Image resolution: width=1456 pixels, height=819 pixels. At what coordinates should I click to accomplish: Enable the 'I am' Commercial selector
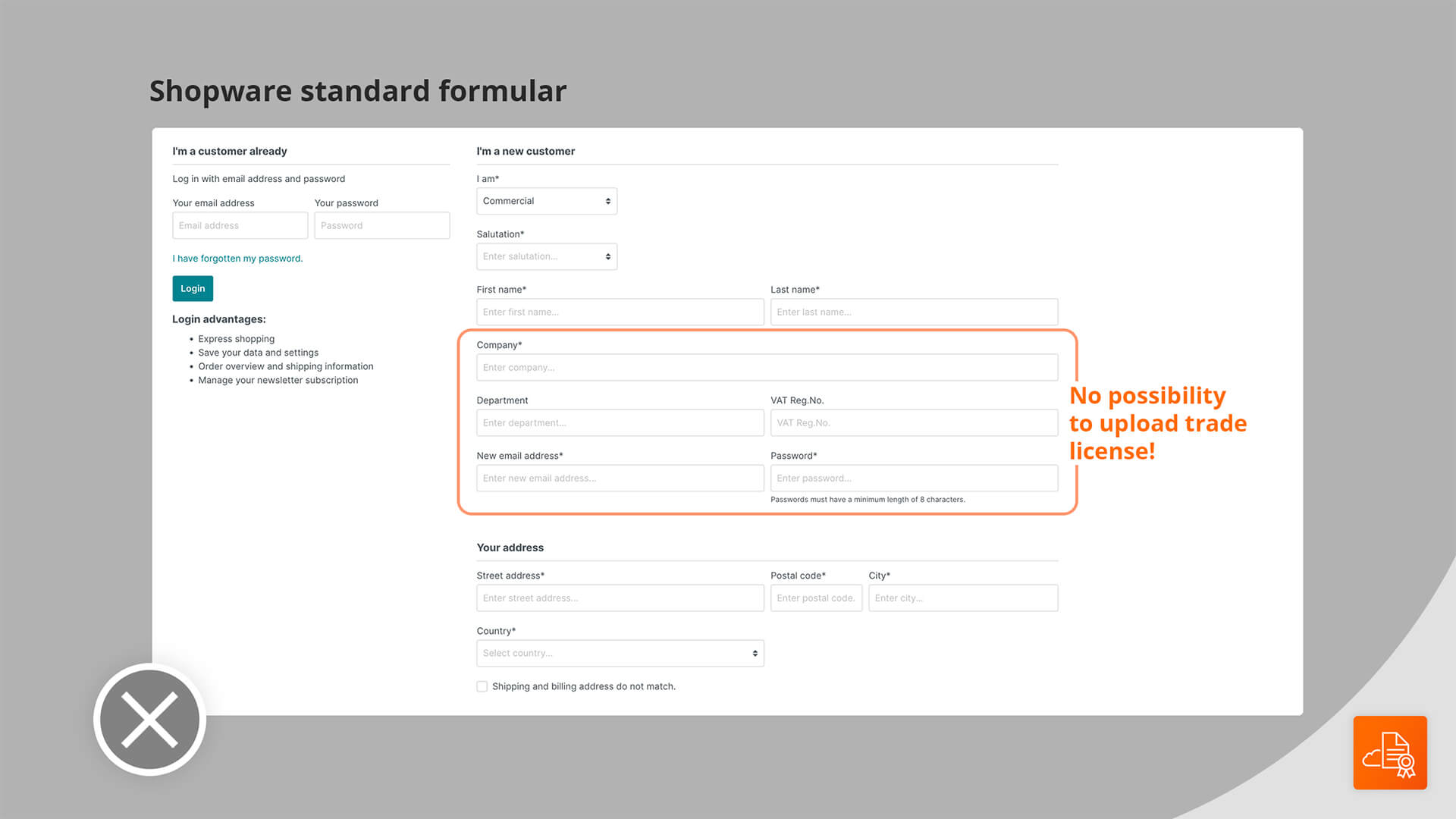pos(545,200)
